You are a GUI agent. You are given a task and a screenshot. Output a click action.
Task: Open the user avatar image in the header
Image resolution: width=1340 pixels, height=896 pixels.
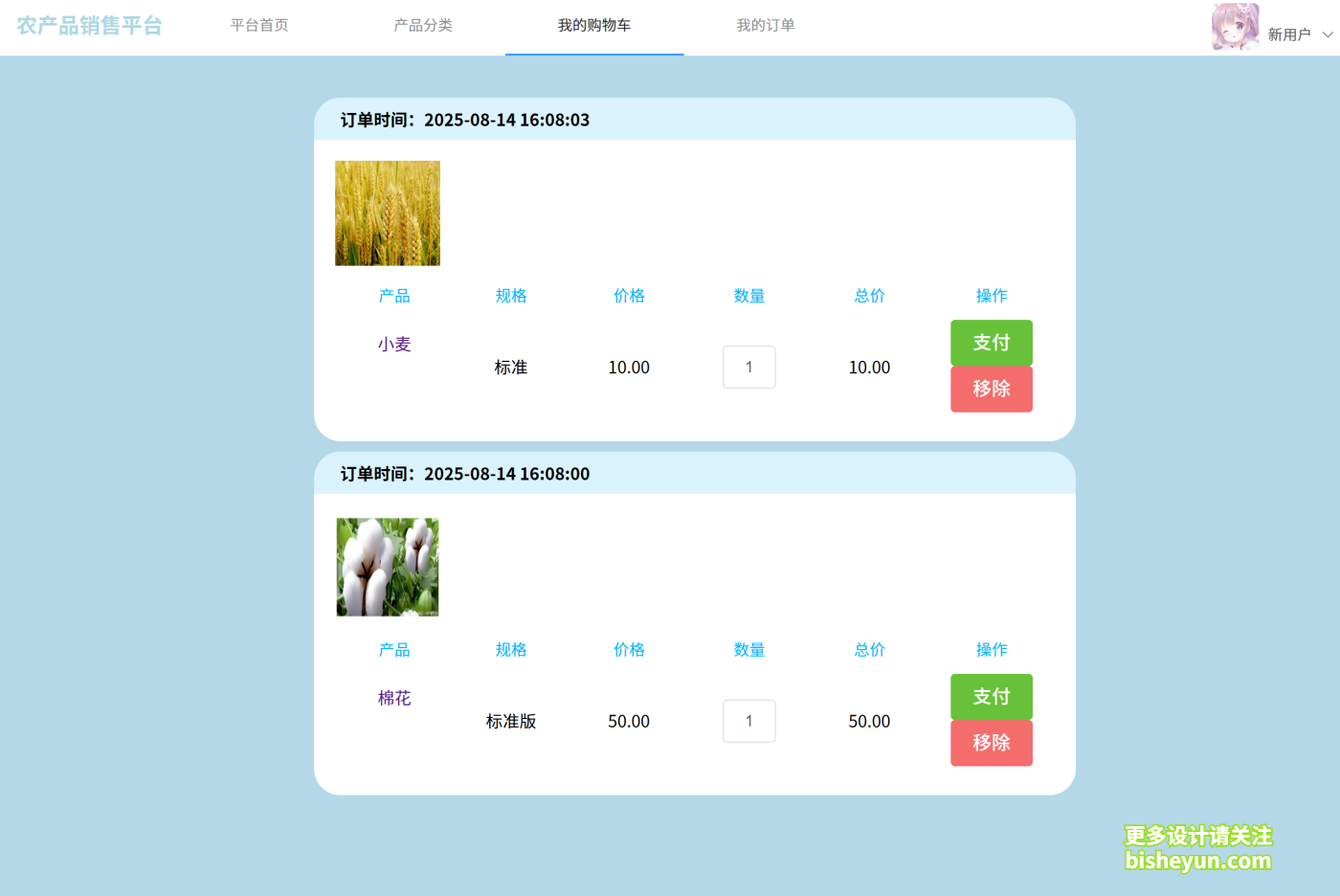coord(1235,28)
